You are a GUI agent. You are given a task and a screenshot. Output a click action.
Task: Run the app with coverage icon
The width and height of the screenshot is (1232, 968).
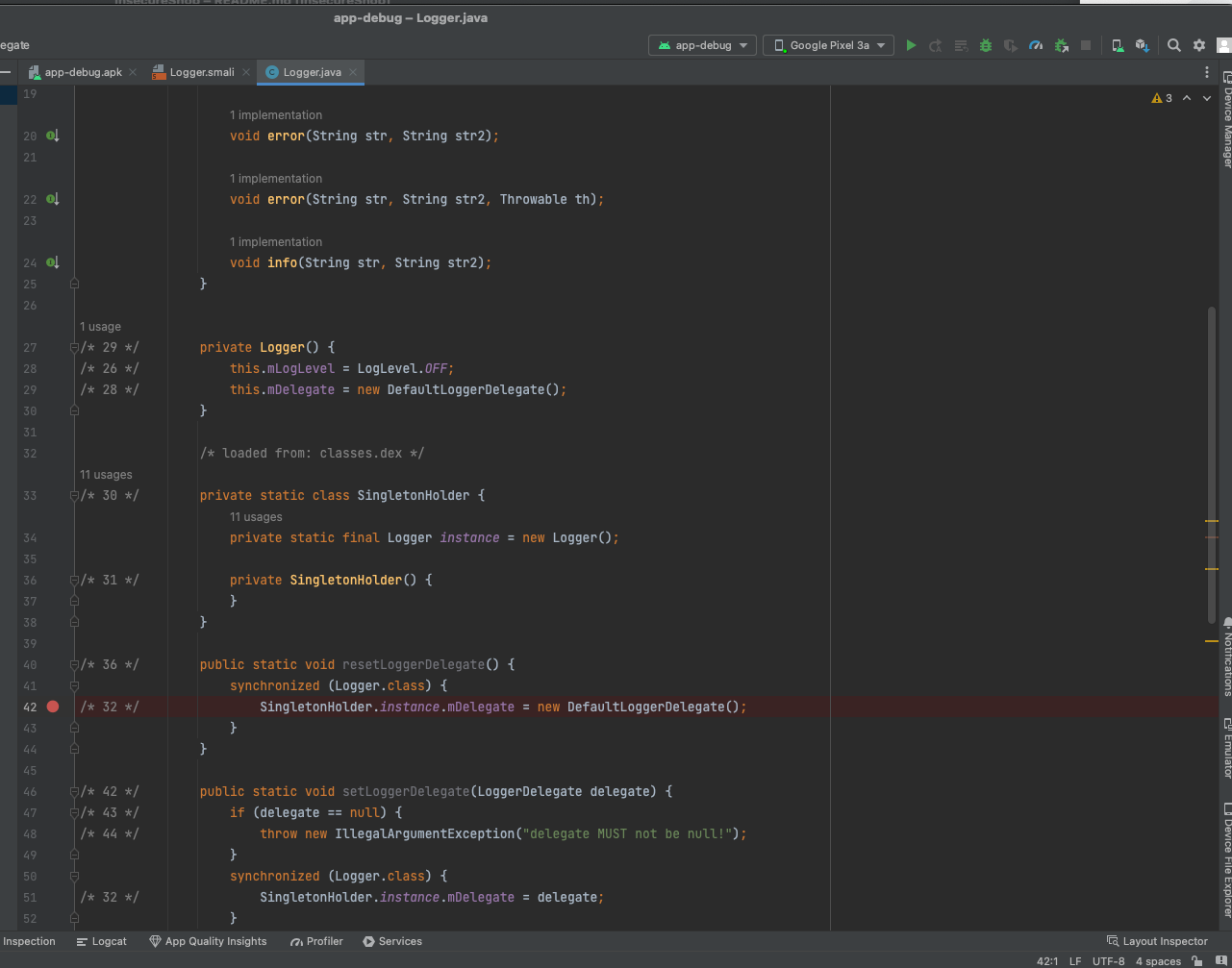[x=1011, y=45]
